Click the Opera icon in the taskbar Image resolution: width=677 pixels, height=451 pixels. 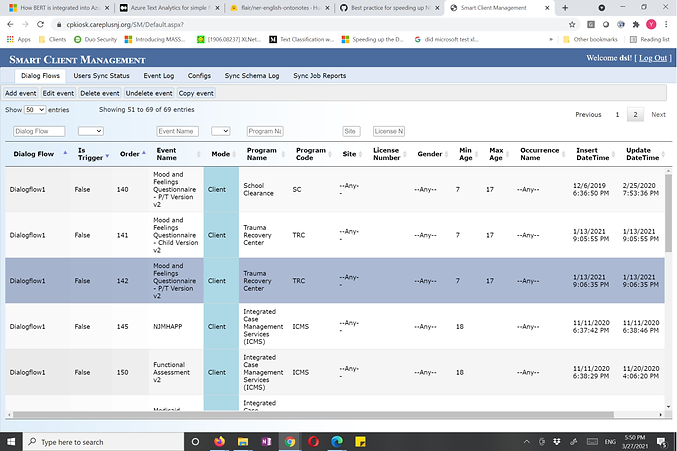coord(312,441)
